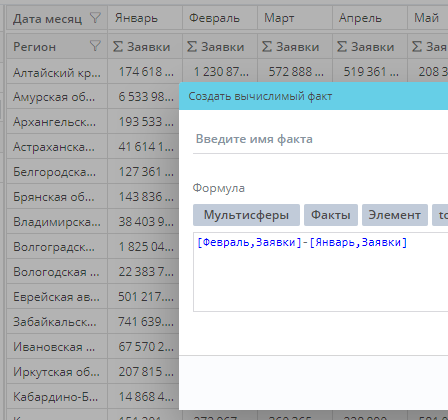Insert from Мультисферы button

click(246, 215)
